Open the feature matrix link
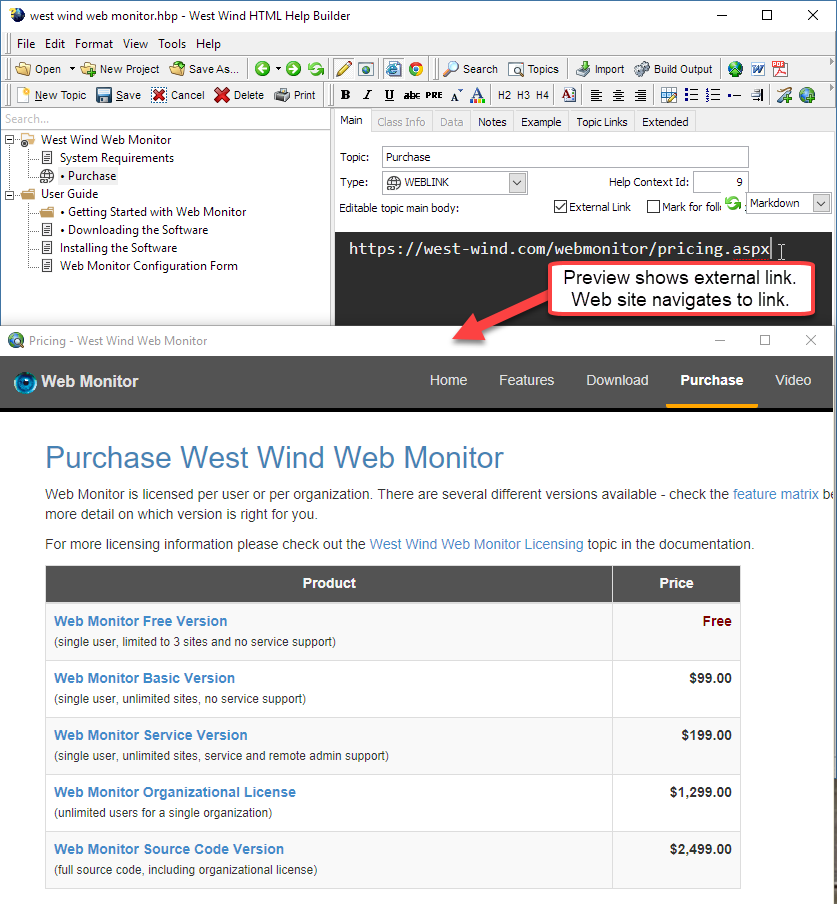 pos(775,494)
